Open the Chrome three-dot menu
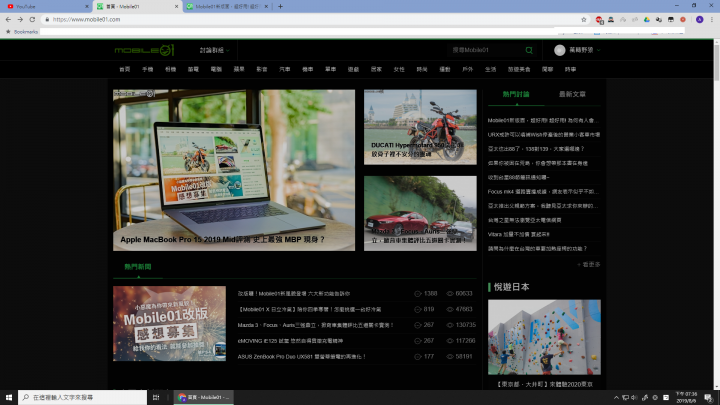This screenshot has width=720, height=405. pos(712,19)
